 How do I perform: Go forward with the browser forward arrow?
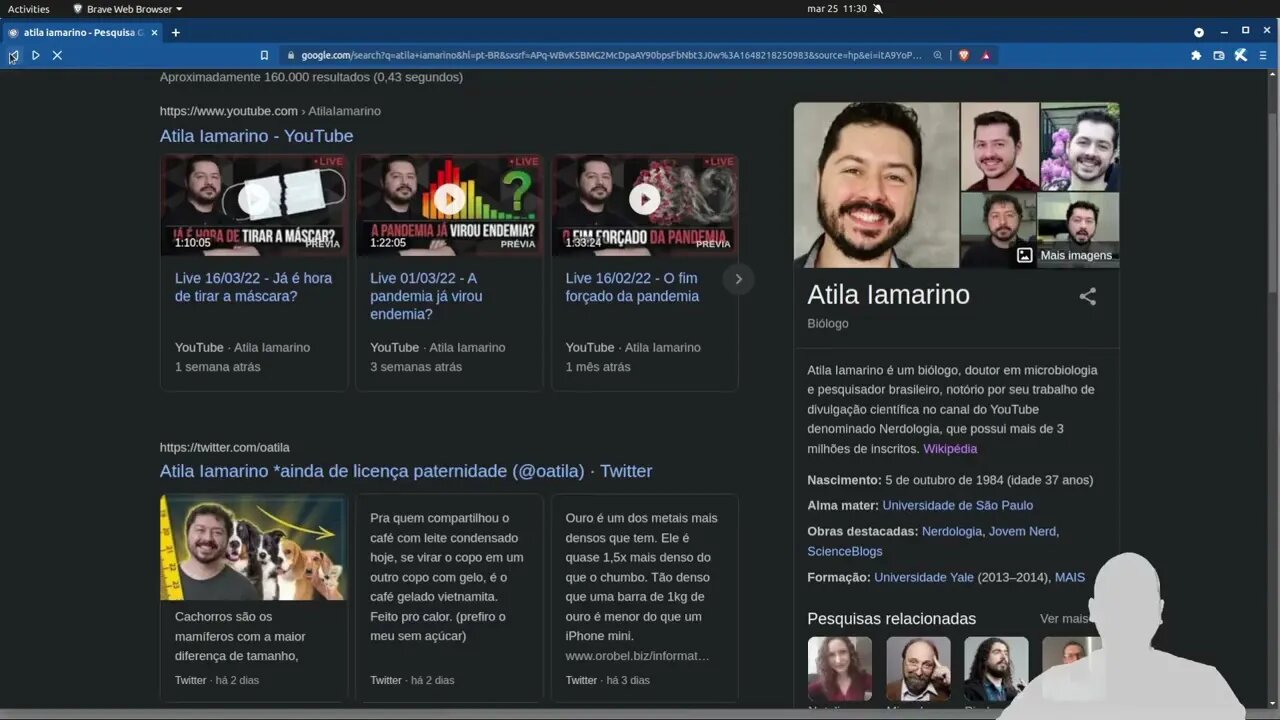[x=35, y=55]
